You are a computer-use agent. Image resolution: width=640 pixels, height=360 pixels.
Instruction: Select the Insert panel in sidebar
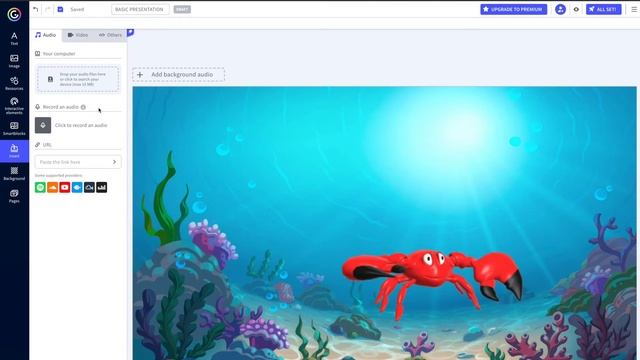pyautogui.click(x=14, y=151)
